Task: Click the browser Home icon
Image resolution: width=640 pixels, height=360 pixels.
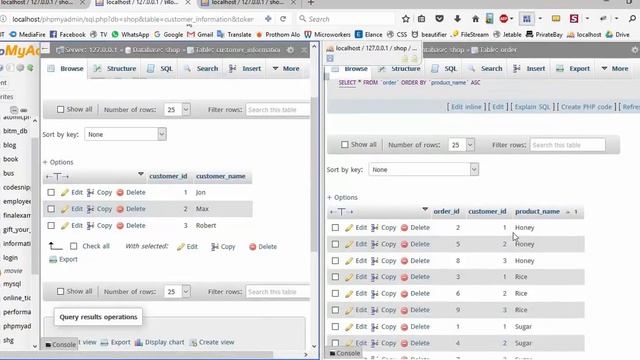Action: click(x=475, y=19)
